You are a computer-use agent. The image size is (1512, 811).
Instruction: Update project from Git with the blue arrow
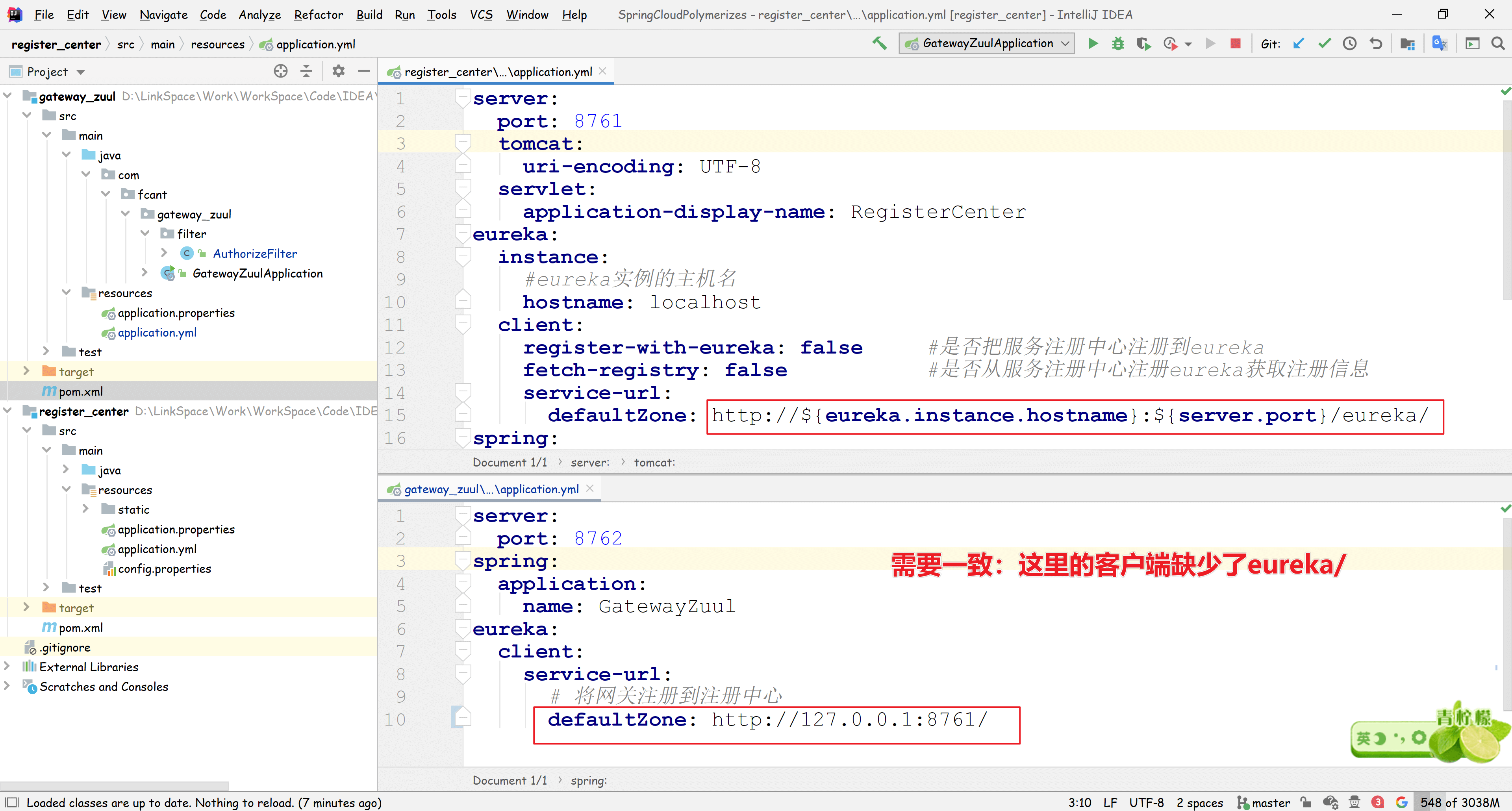pos(1298,43)
